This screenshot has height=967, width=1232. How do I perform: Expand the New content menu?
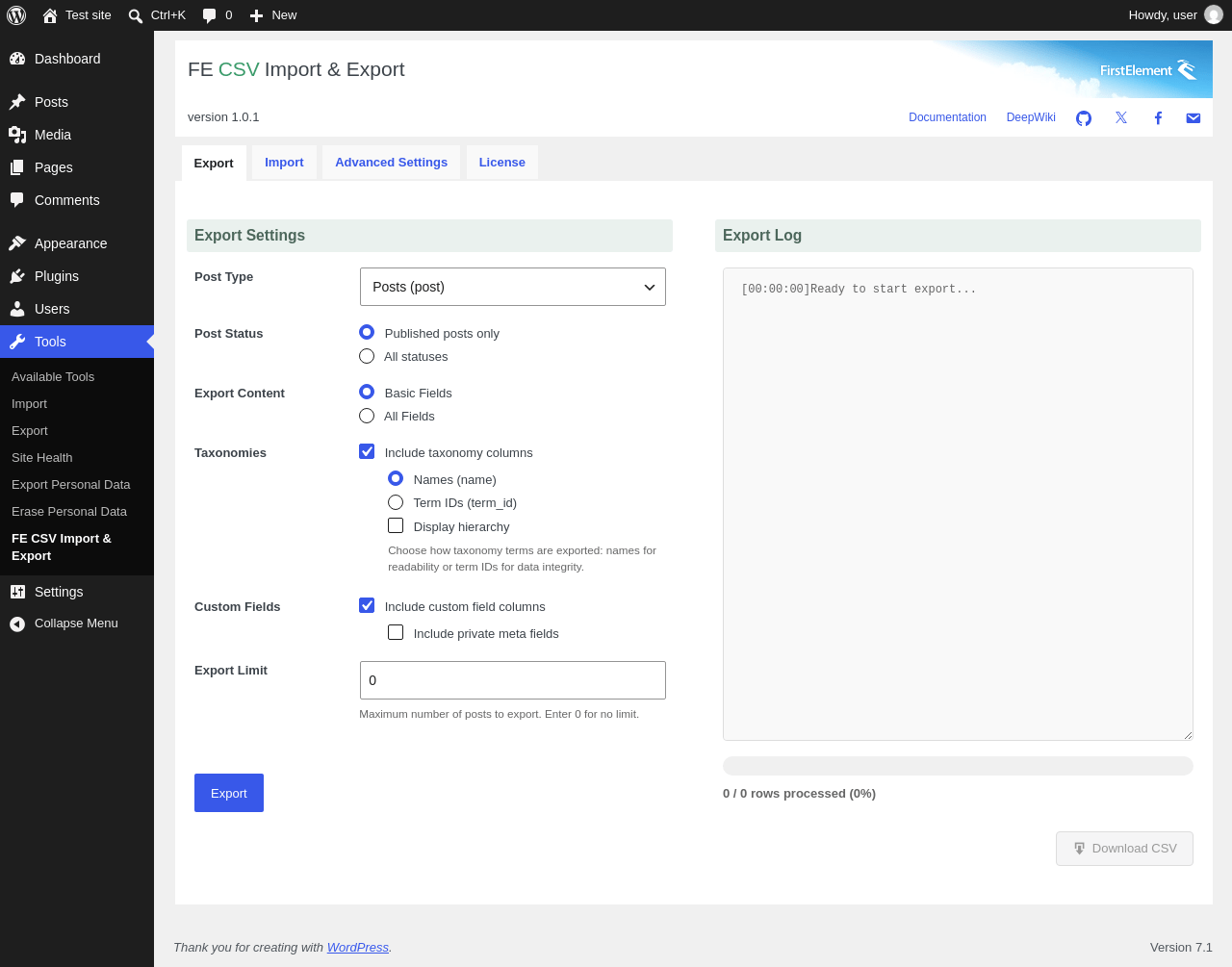tap(273, 15)
